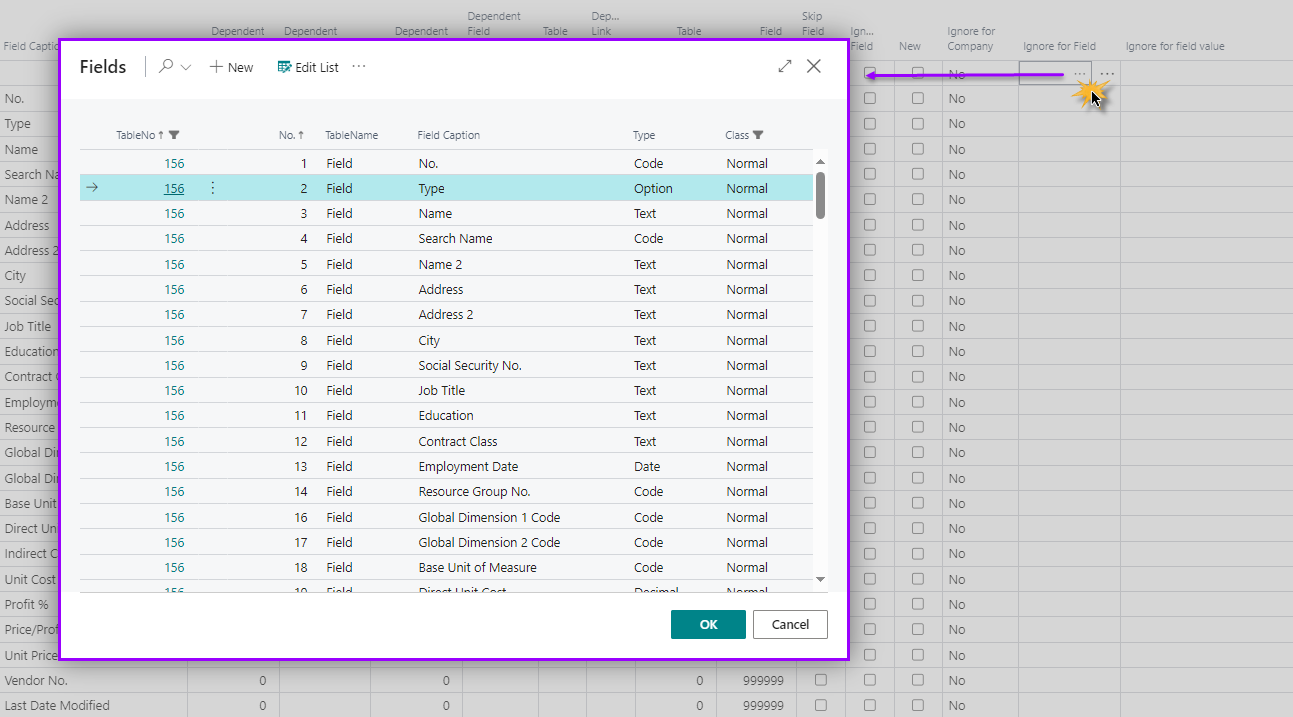This screenshot has width=1293, height=717.
Task: Click the 'Date' type cell for Employment Date
Action: coord(647,466)
